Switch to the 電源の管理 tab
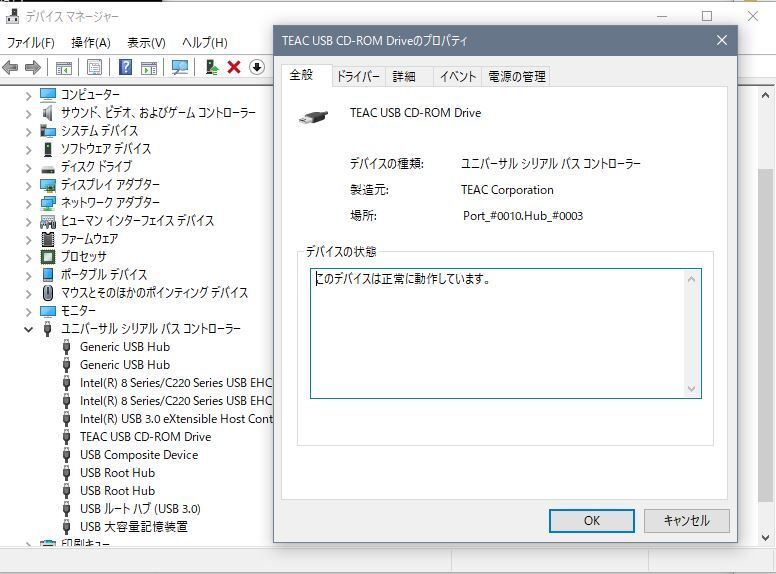 coord(516,77)
